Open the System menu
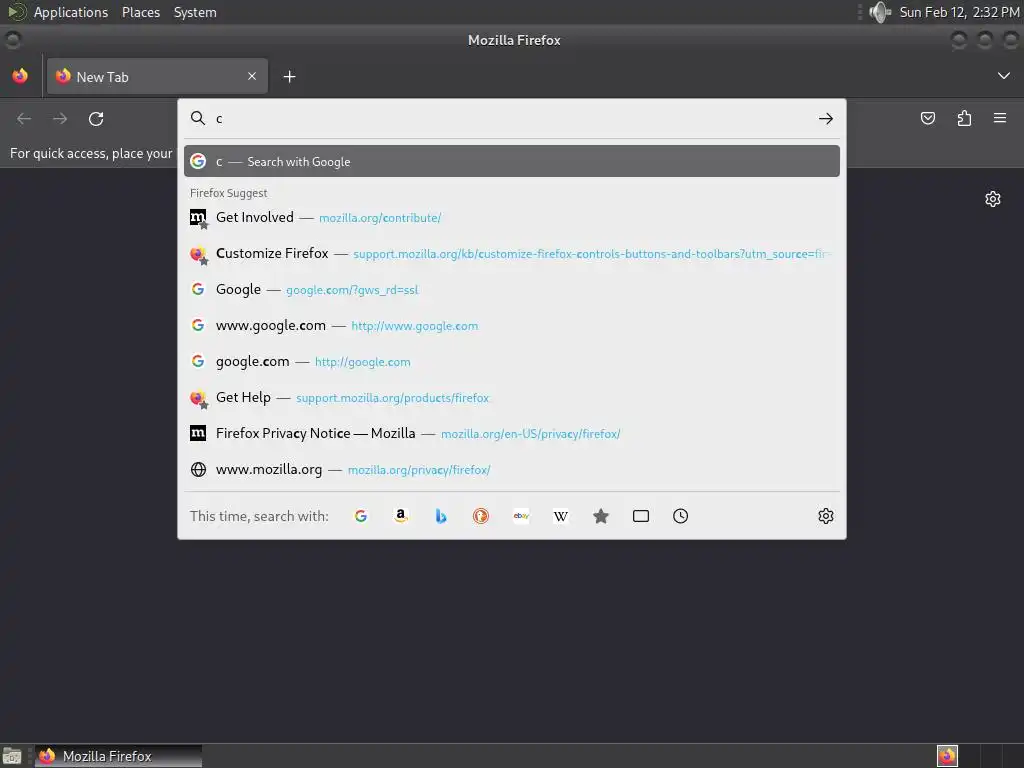 click(195, 12)
